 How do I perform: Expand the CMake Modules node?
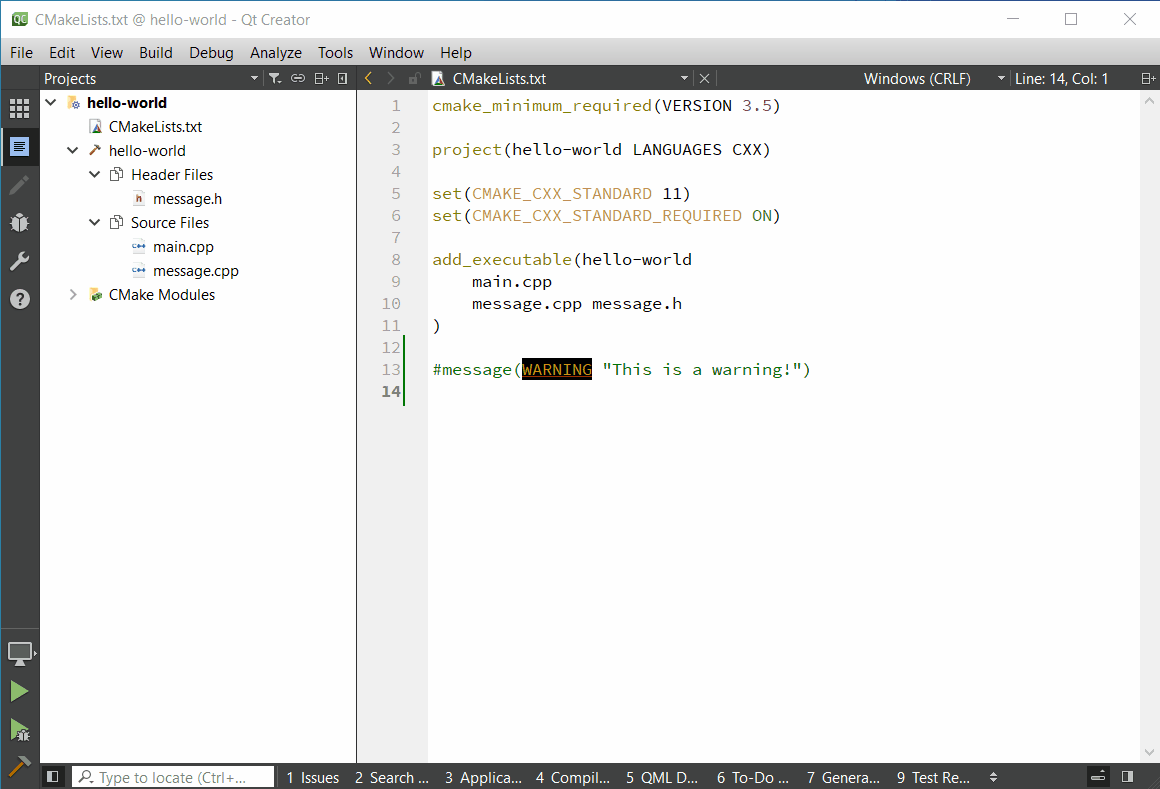[x=73, y=295]
